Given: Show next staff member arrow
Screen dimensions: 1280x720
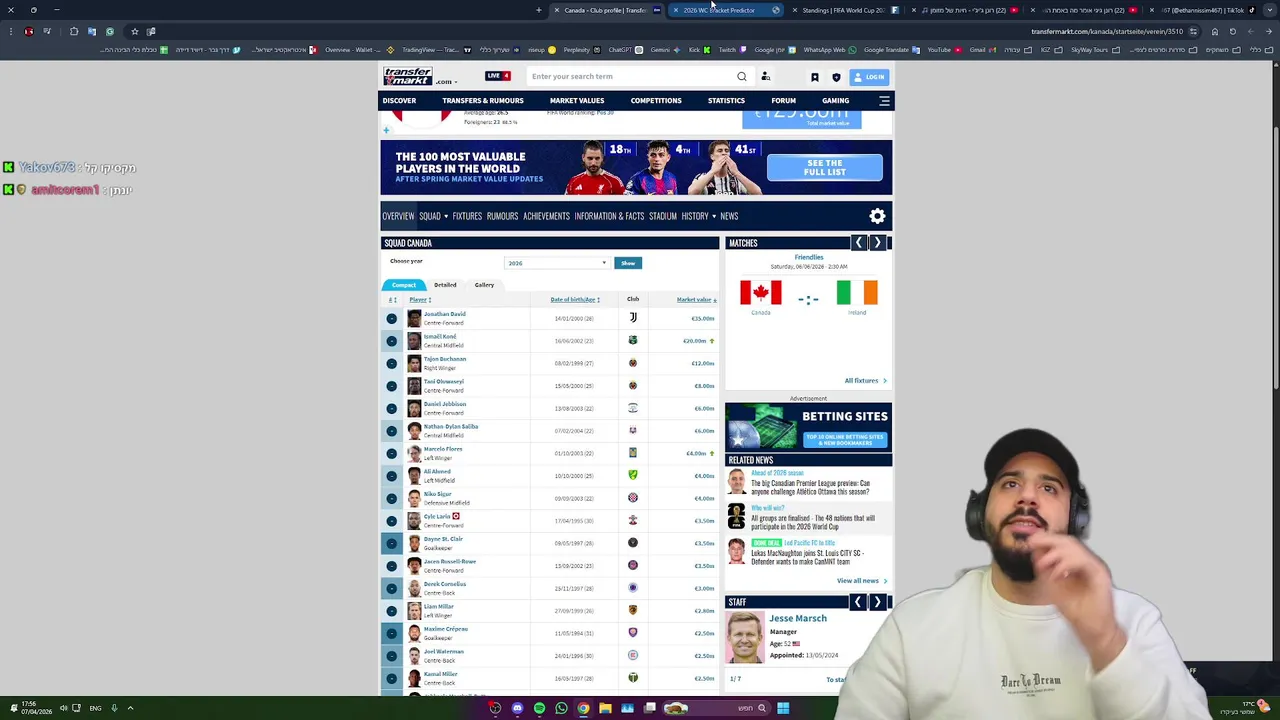Looking at the screenshot, I should (877, 602).
